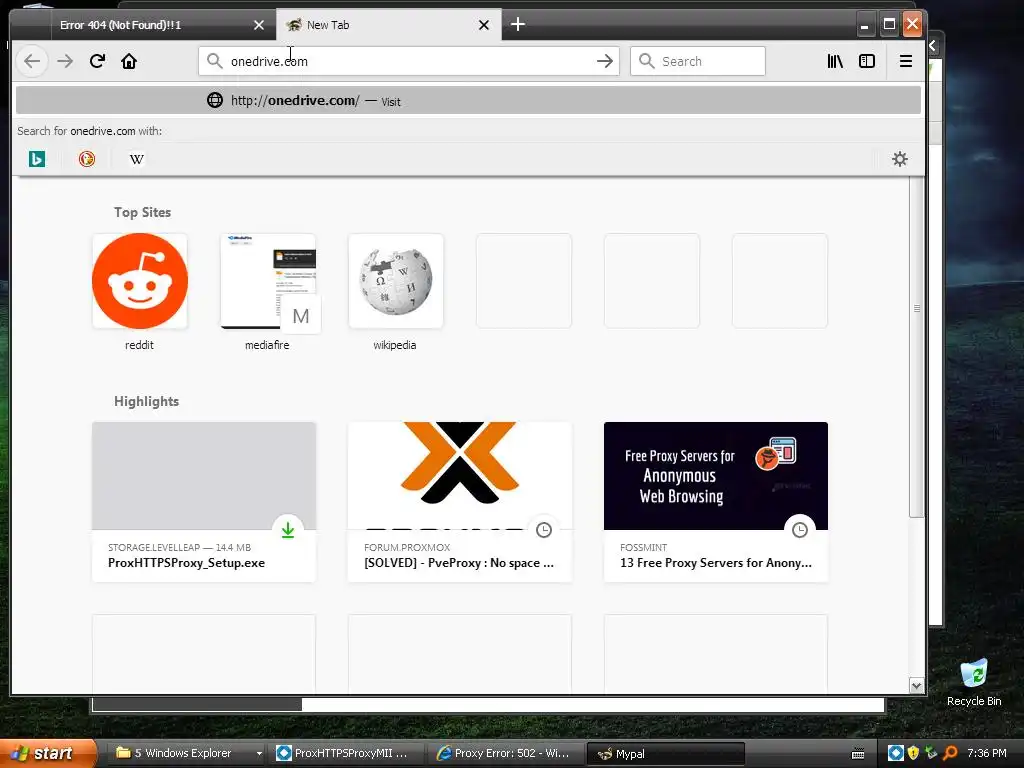
Task: Close the Error 404 tab
Action: pyautogui.click(x=259, y=25)
